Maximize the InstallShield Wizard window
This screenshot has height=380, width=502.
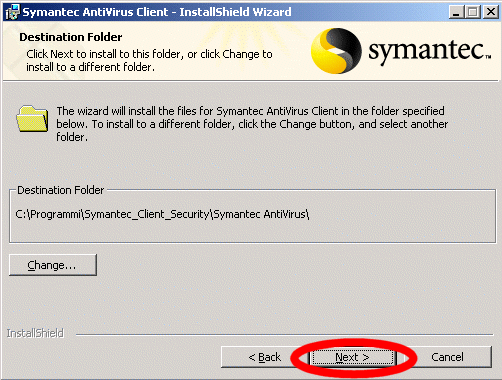[472, 12]
